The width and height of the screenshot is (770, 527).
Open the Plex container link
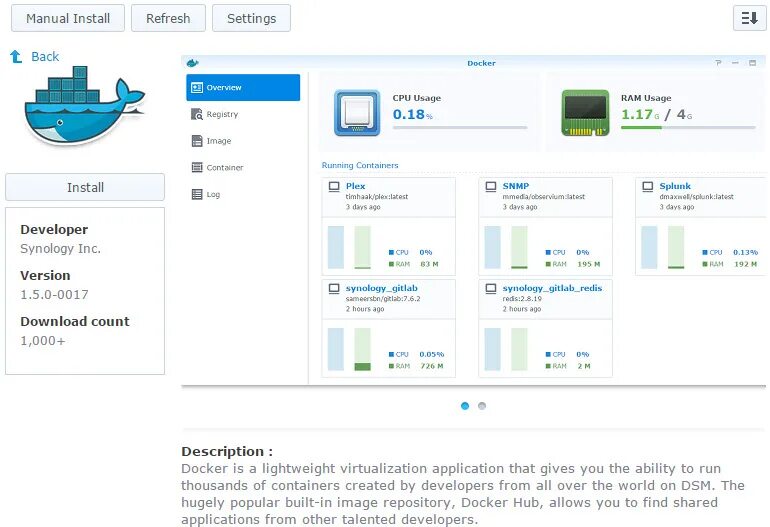[356, 186]
